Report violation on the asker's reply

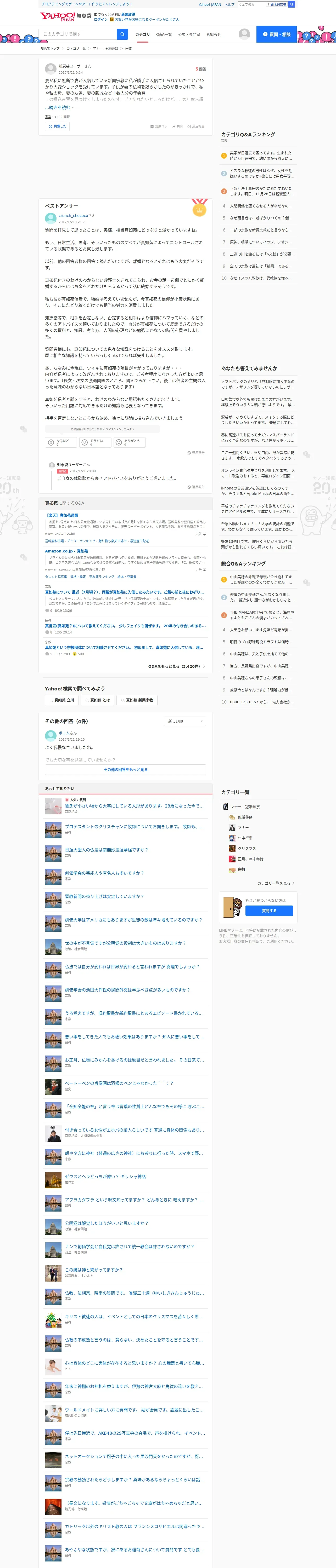click(x=196, y=487)
